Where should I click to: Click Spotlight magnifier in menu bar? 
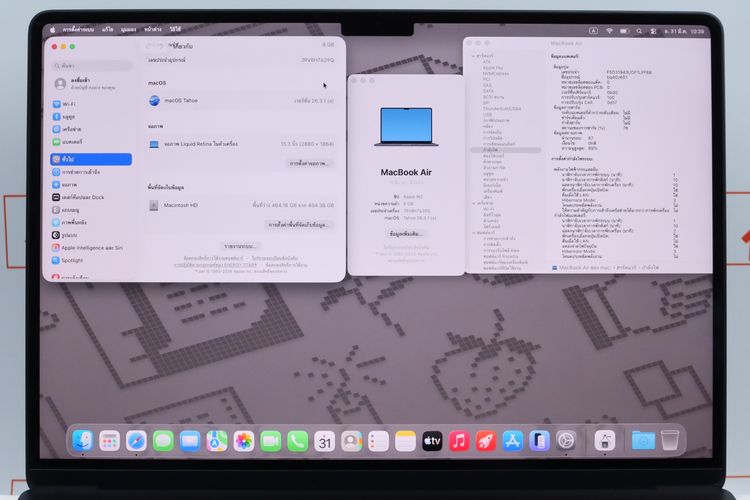[x=639, y=31]
